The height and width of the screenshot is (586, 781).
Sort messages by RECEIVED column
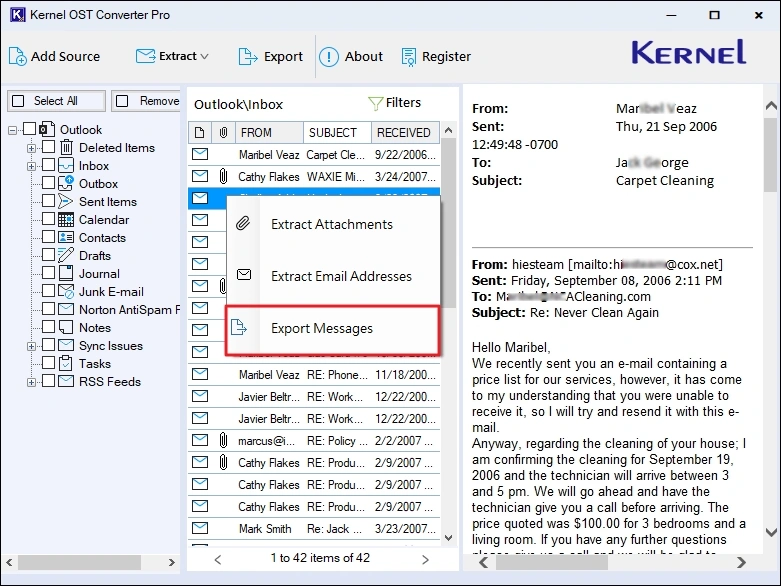(405, 132)
